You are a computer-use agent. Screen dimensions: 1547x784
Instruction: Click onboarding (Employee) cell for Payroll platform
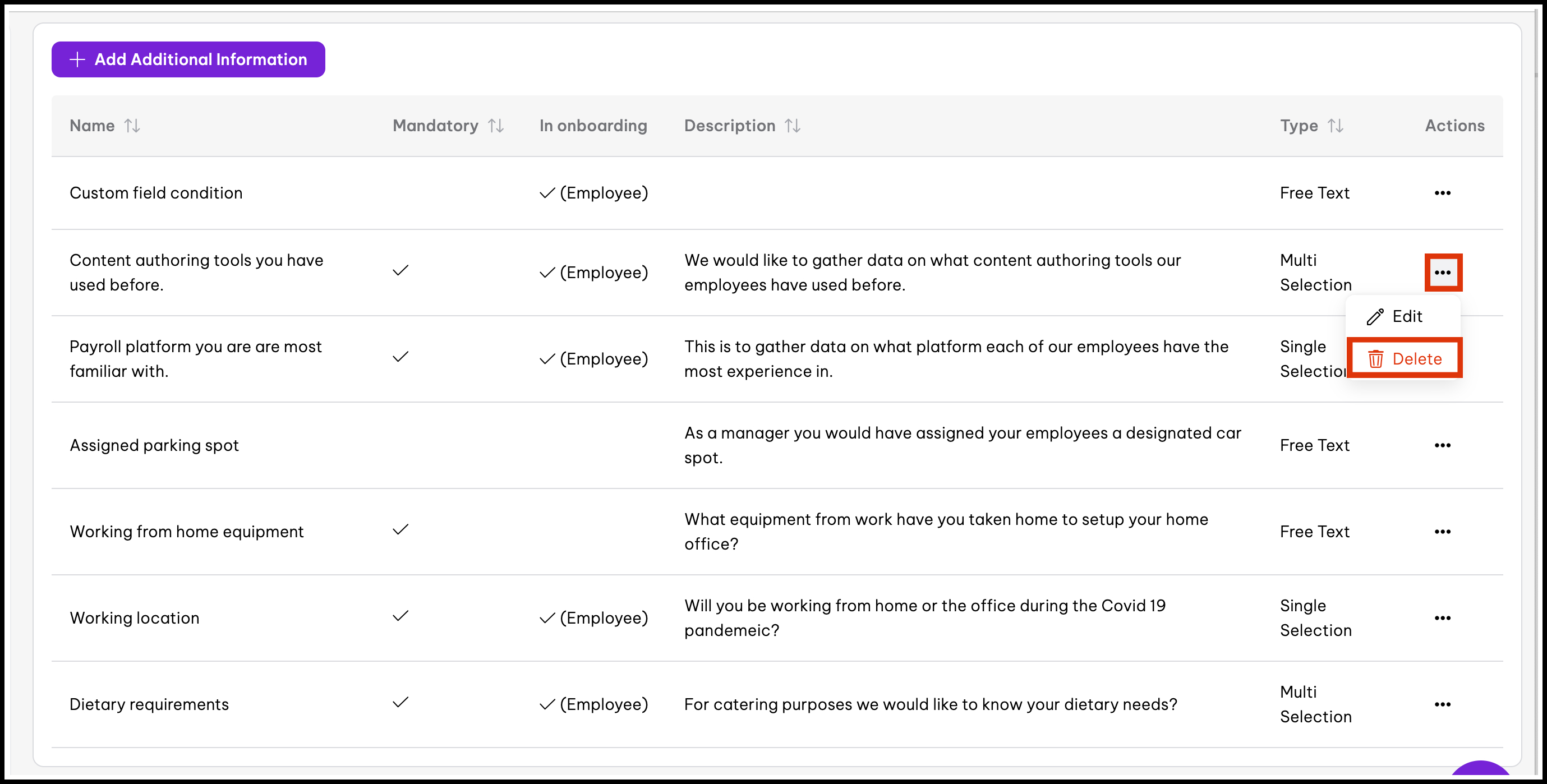[593, 359]
